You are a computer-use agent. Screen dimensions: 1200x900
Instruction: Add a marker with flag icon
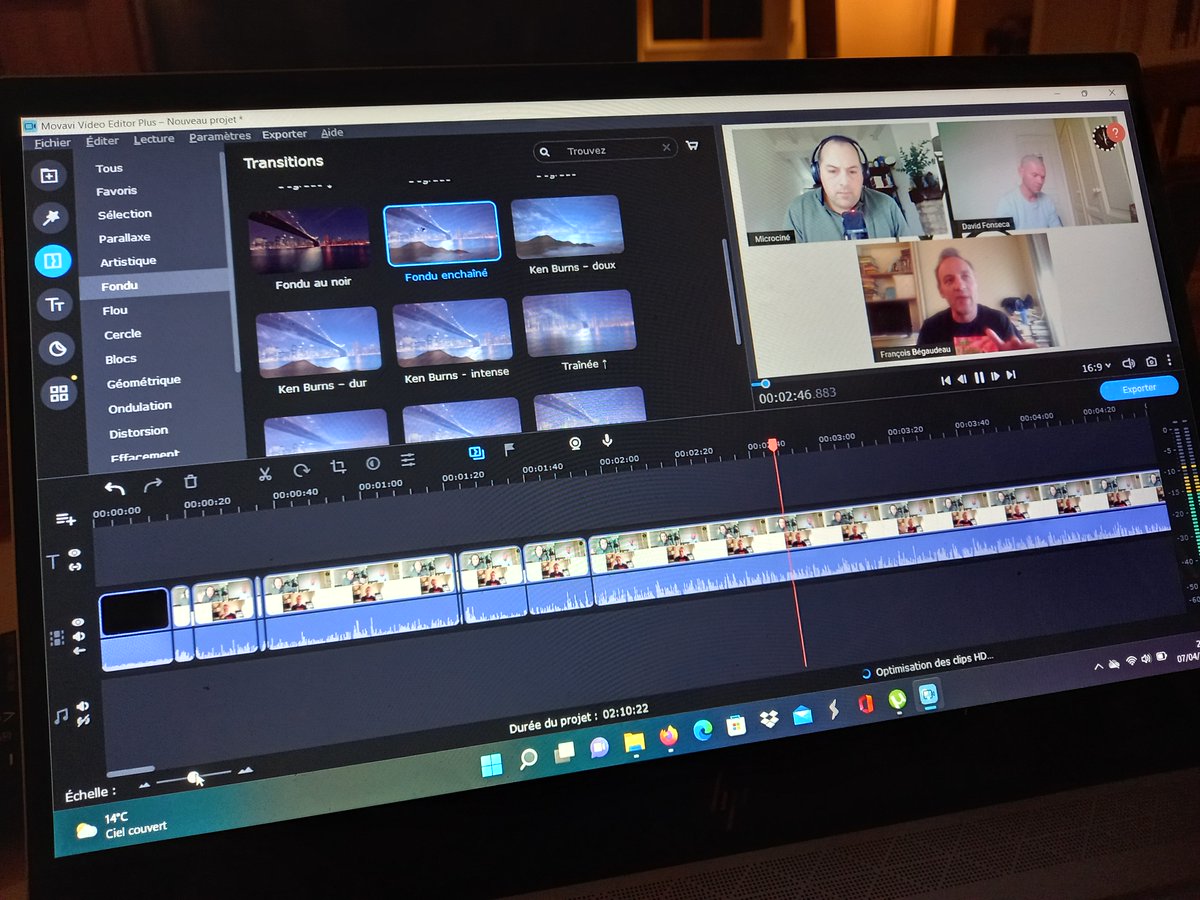[509, 449]
